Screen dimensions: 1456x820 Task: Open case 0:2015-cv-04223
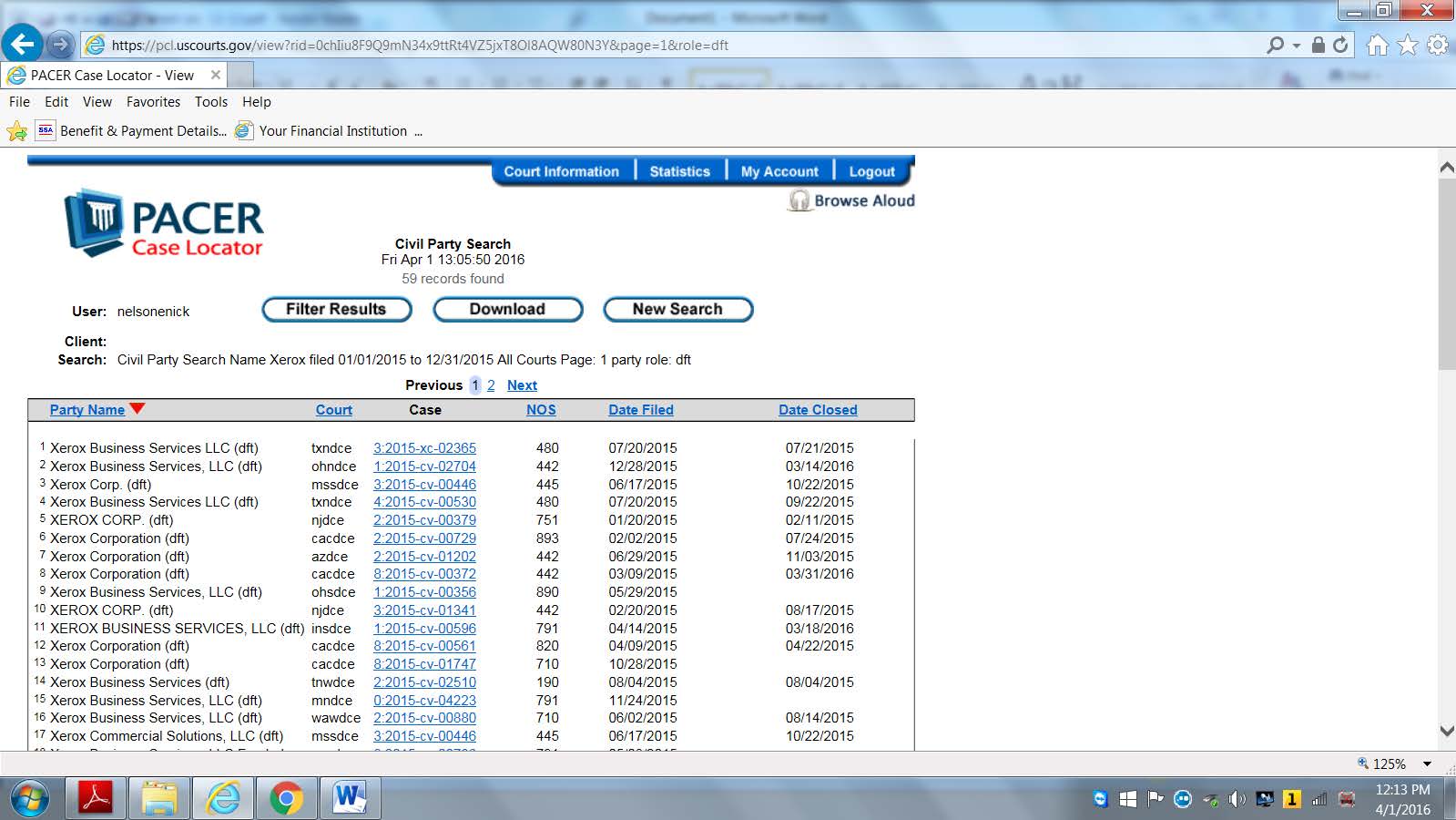(x=424, y=701)
